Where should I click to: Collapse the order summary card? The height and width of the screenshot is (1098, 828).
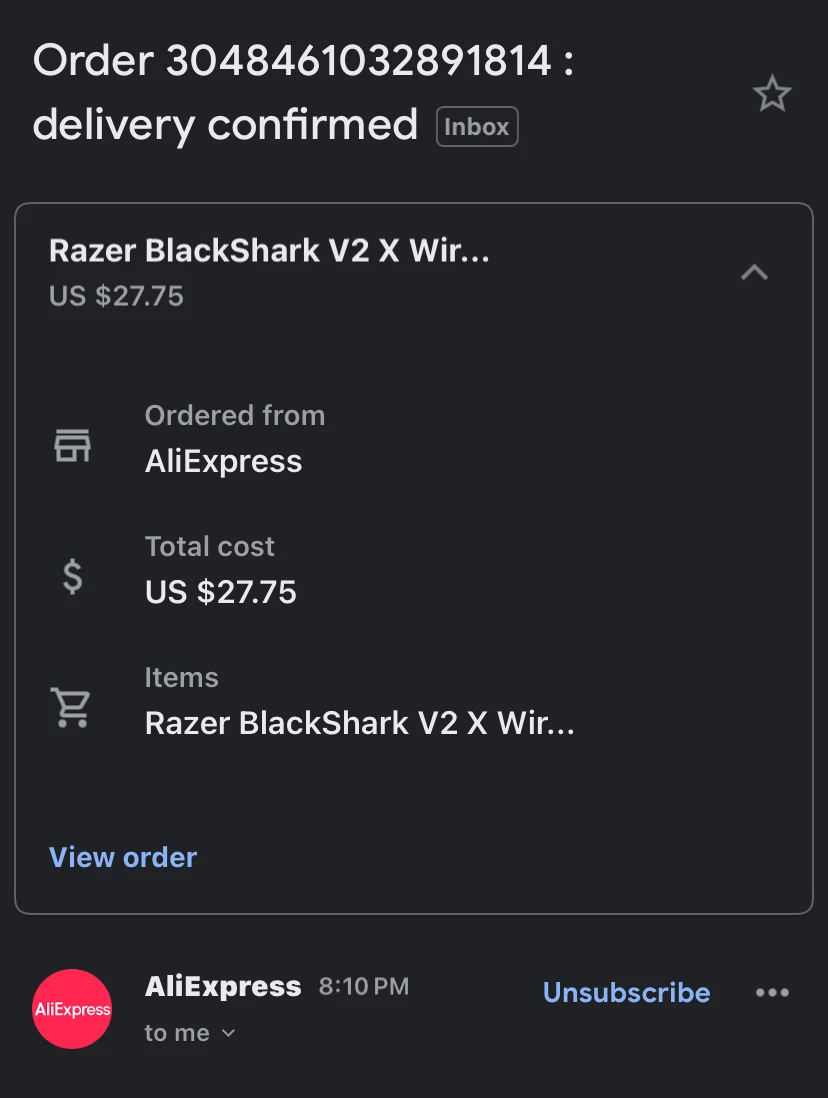(x=754, y=272)
